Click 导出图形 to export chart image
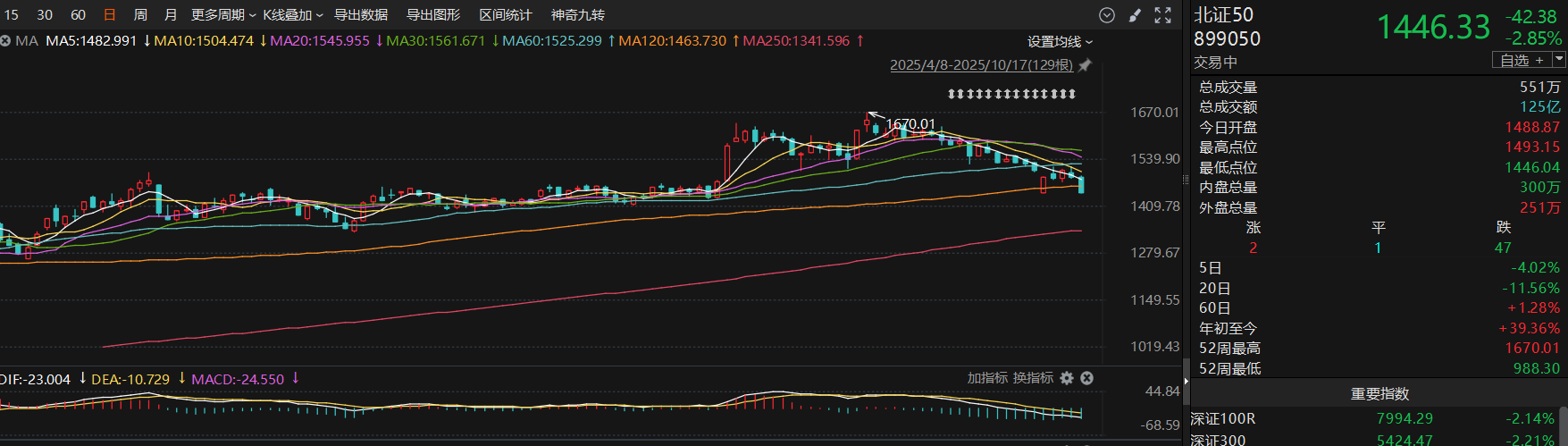1568x446 pixels. point(433,15)
